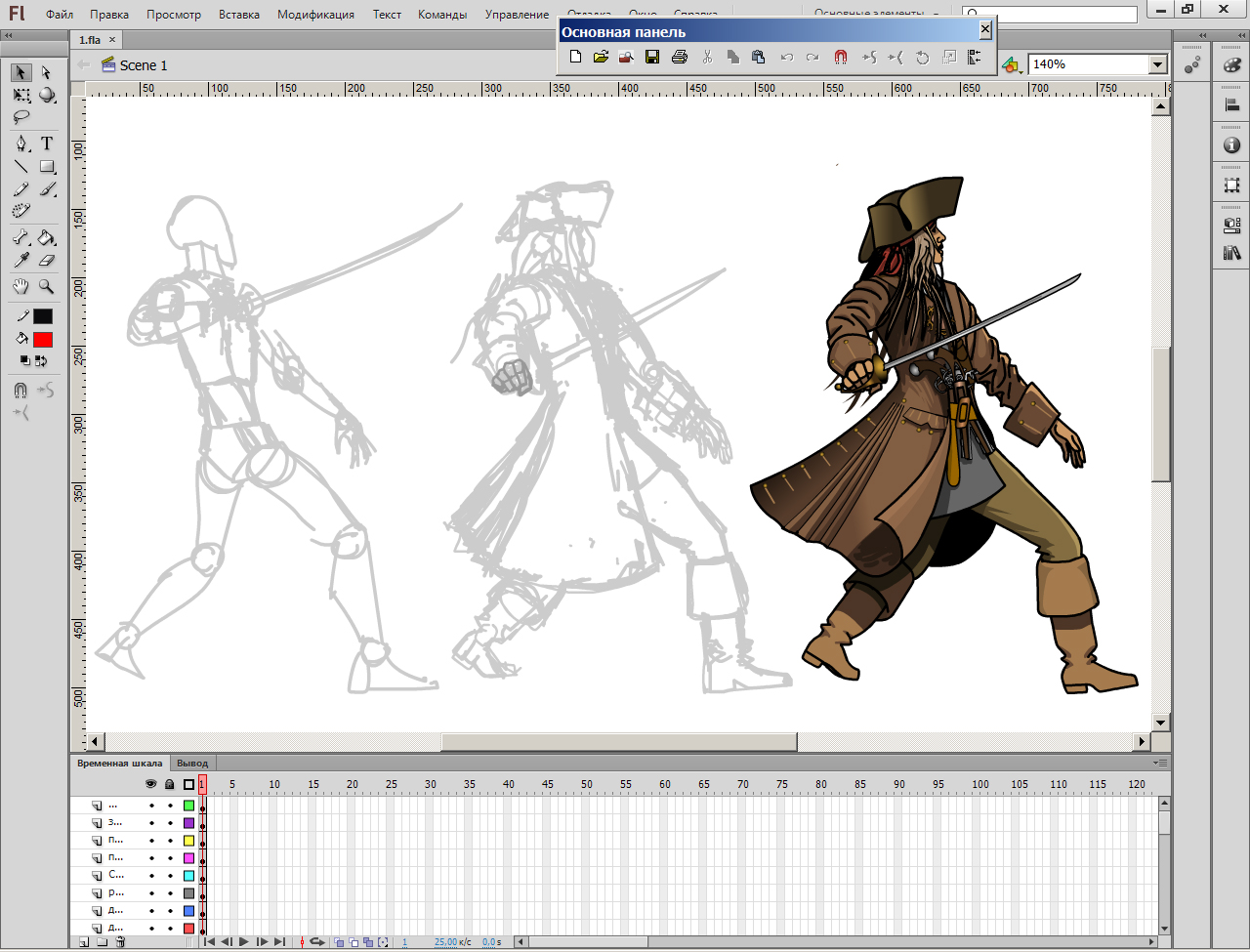Open the Edit Symbols dropdown icon
1250x952 pixels.
coord(1011,64)
